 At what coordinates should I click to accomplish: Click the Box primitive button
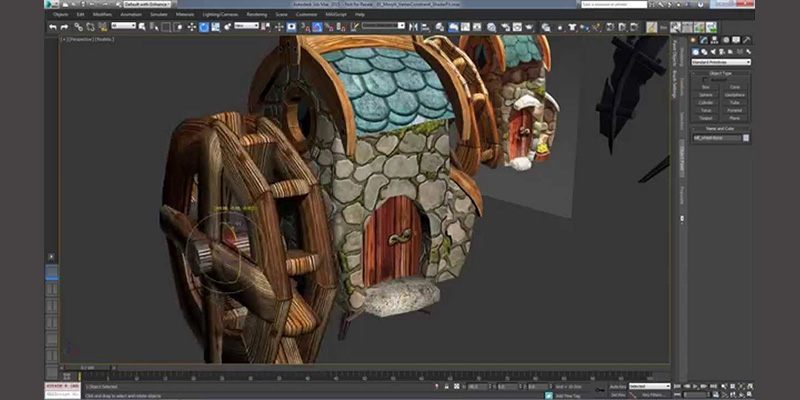[x=706, y=87]
